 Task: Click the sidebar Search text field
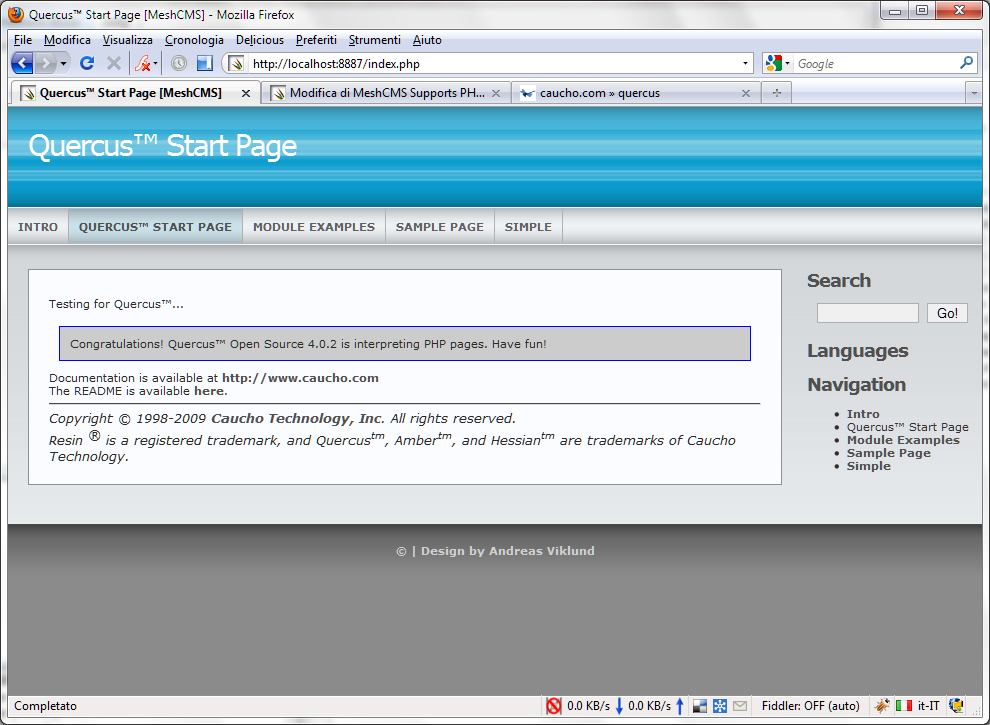867,313
